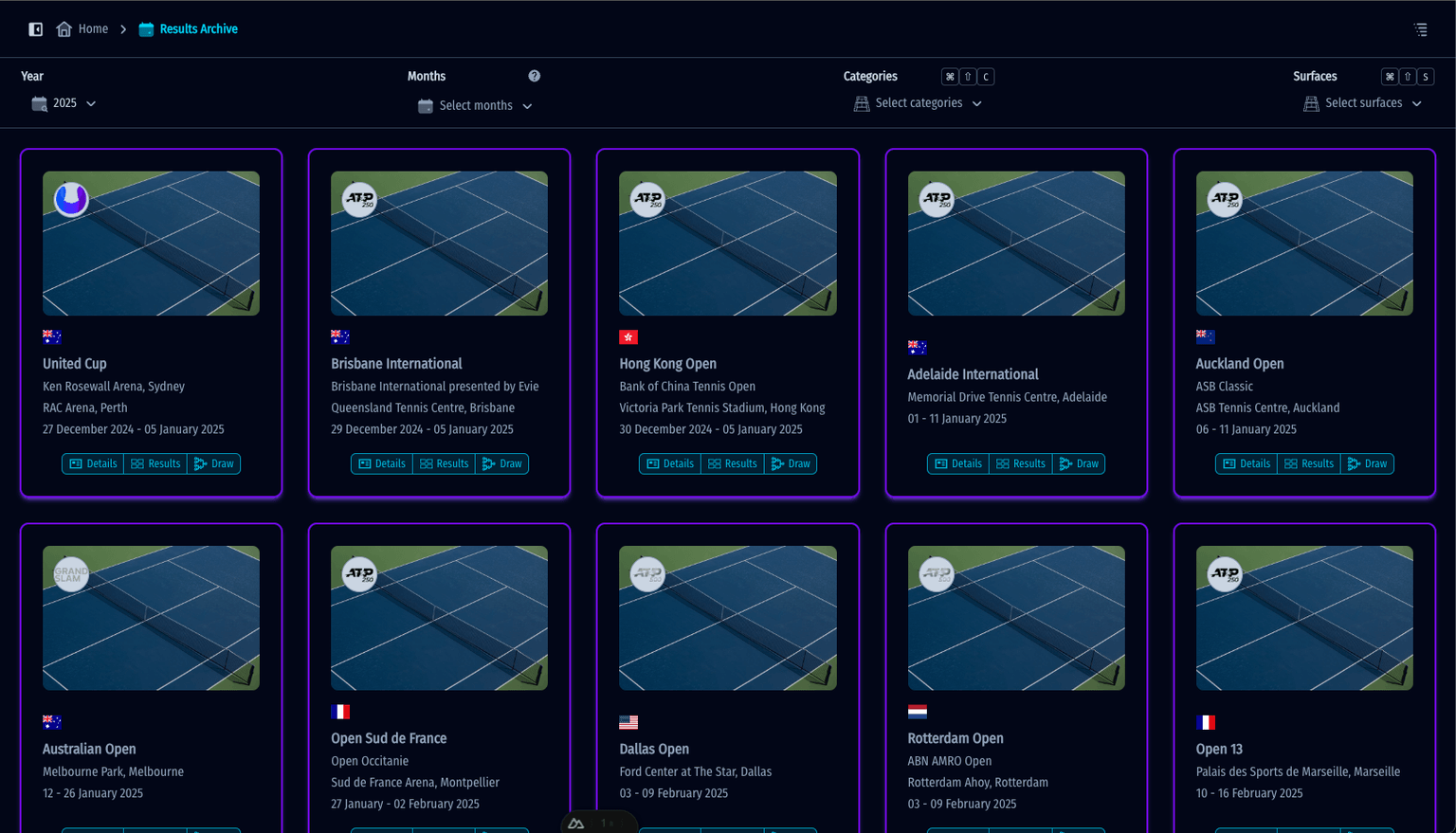
Task: Click the Open Sud de France ATP badge
Action: point(359,573)
